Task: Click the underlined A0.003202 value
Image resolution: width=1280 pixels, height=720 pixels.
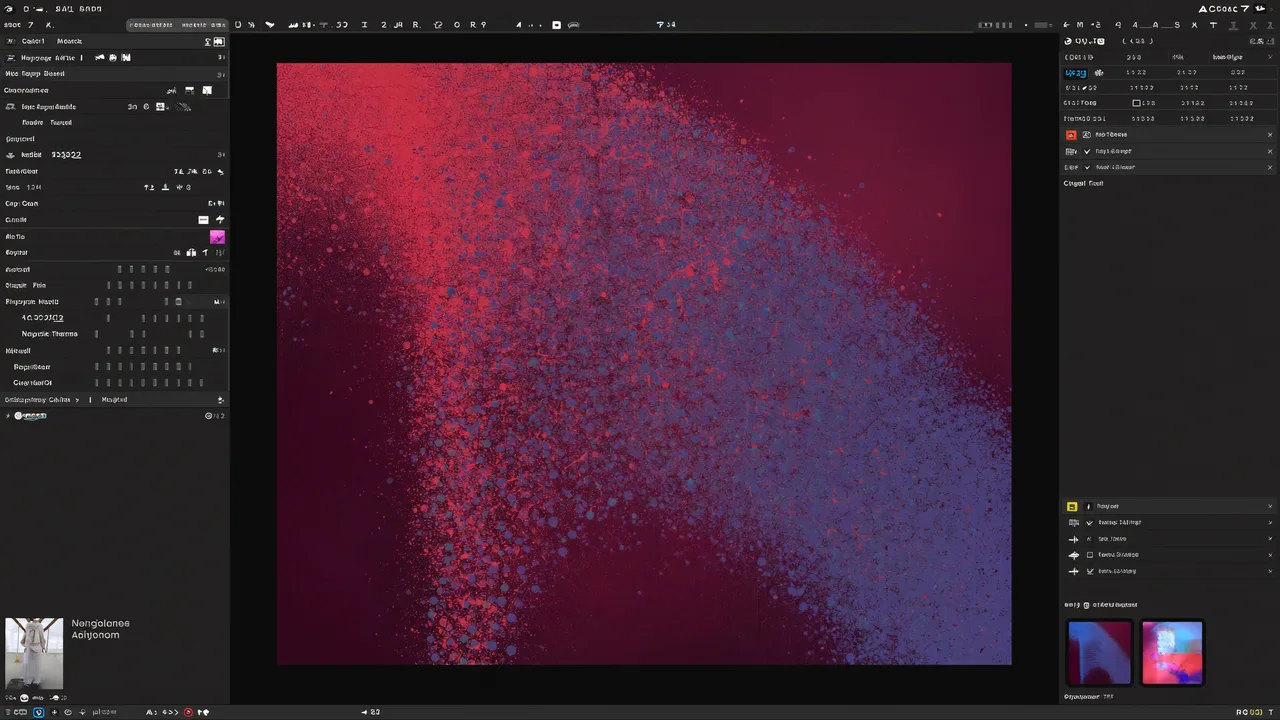Action: pos(43,318)
